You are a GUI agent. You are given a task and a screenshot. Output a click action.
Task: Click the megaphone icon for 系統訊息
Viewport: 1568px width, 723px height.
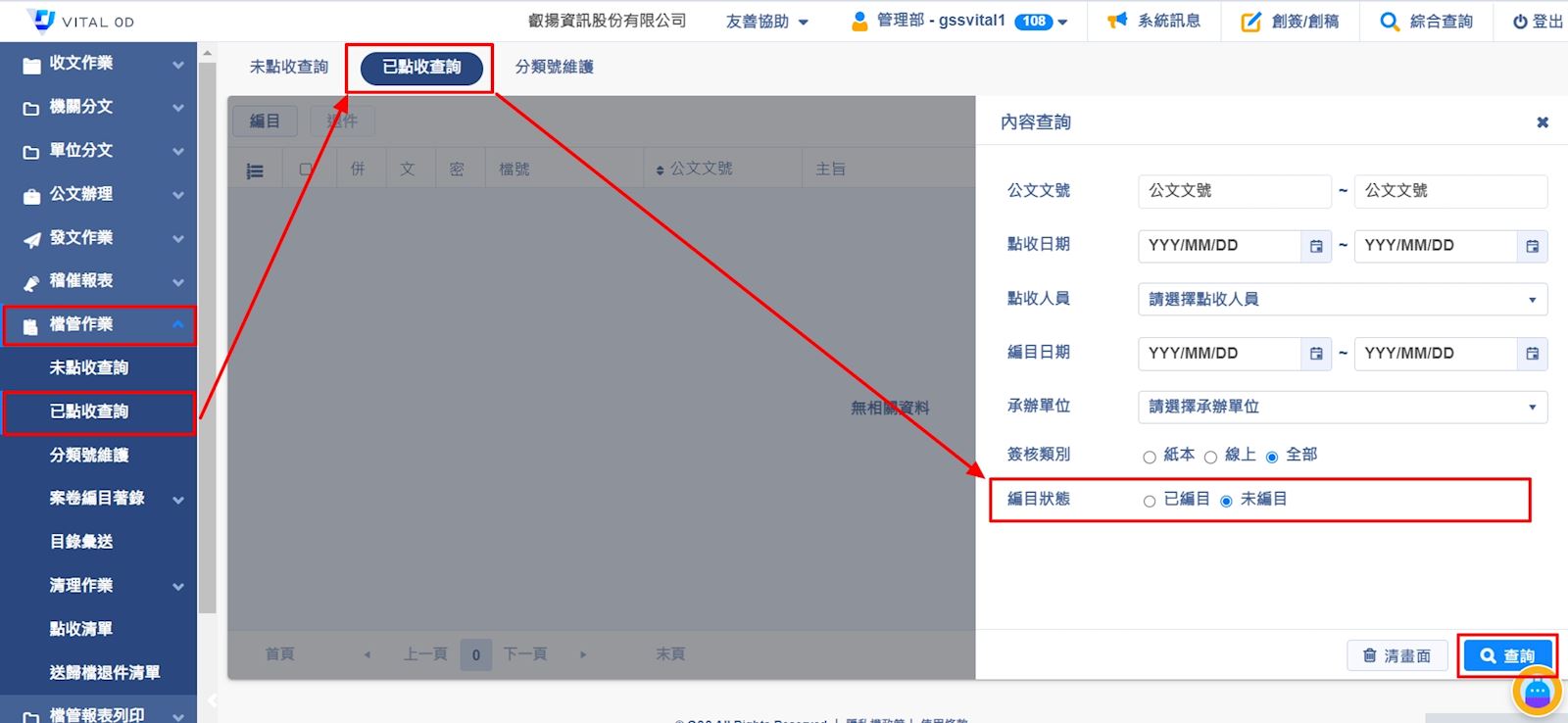1117,21
